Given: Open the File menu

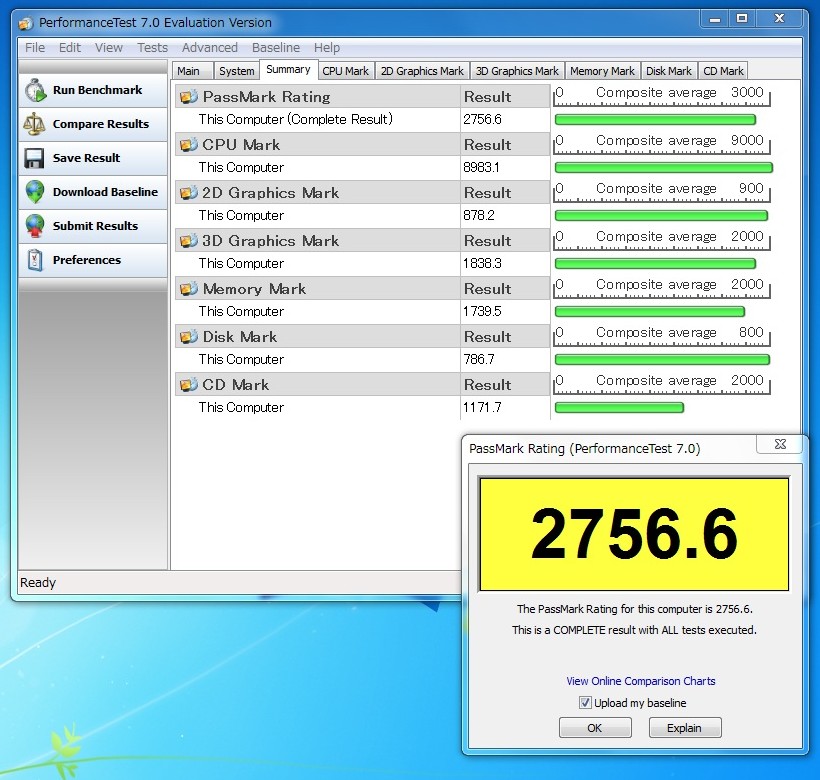Looking at the screenshot, I should pos(35,48).
